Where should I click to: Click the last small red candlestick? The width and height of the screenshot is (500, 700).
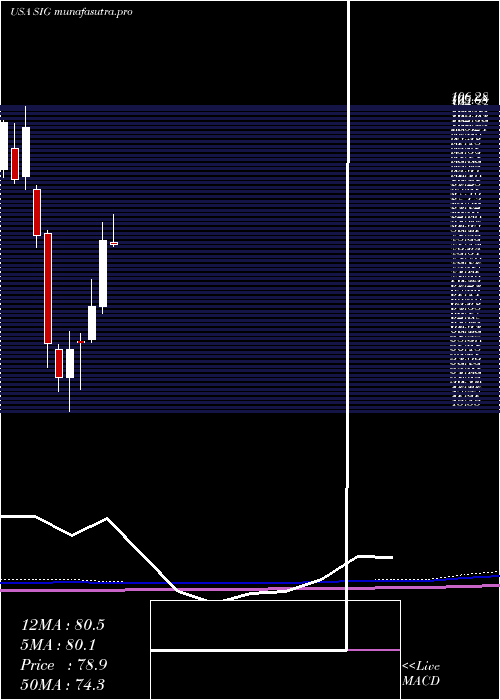(x=114, y=243)
